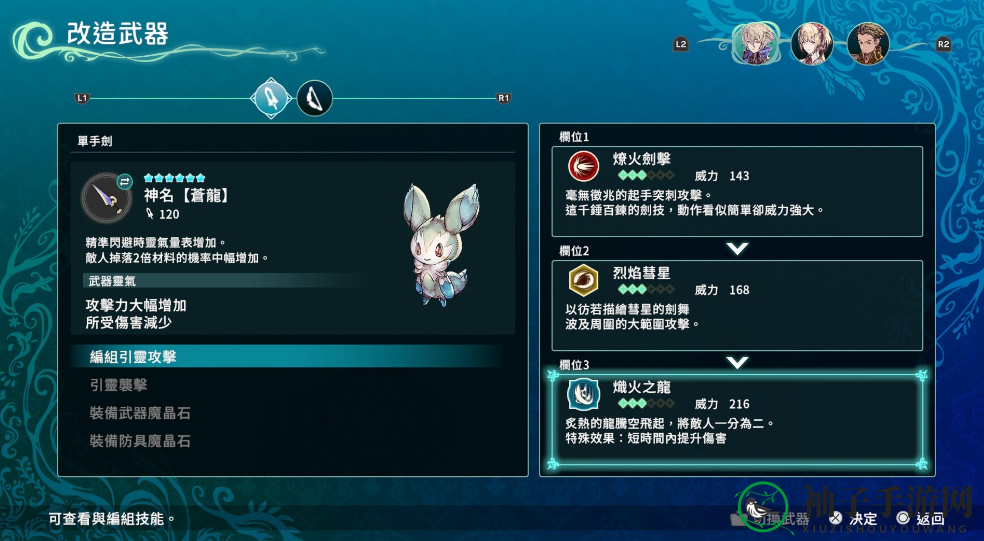Viewport: 984px width, 541px height.
Task: Click the 蒼龍 creature illustration
Action: 441,244
